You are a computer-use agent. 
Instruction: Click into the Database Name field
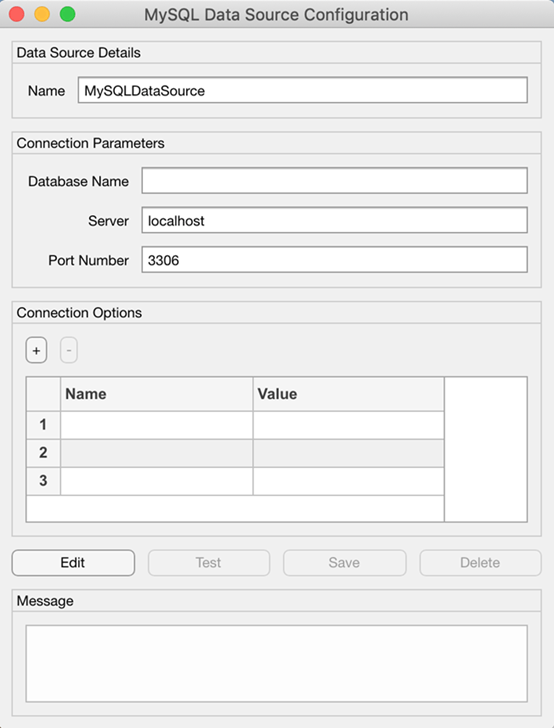[334, 181]
